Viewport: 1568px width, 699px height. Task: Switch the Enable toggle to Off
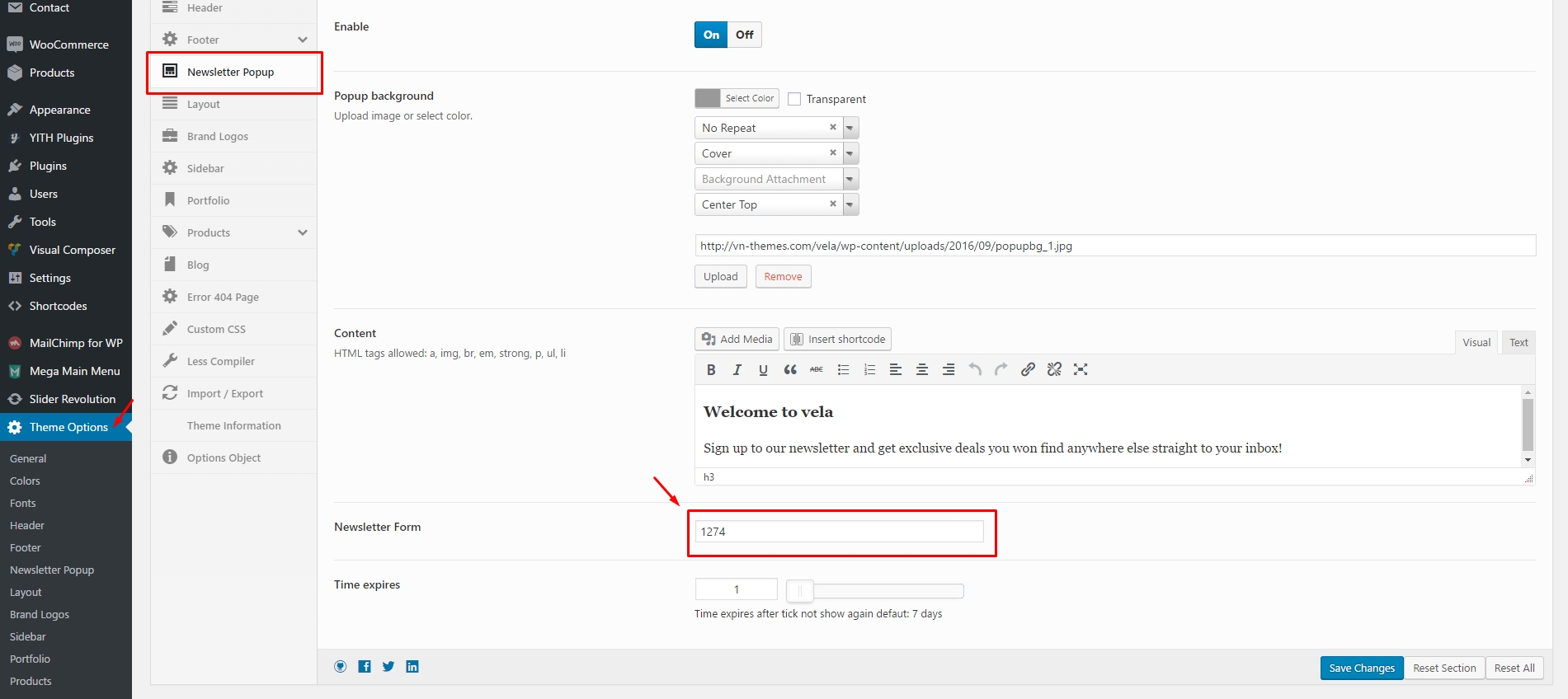[745, 35]
